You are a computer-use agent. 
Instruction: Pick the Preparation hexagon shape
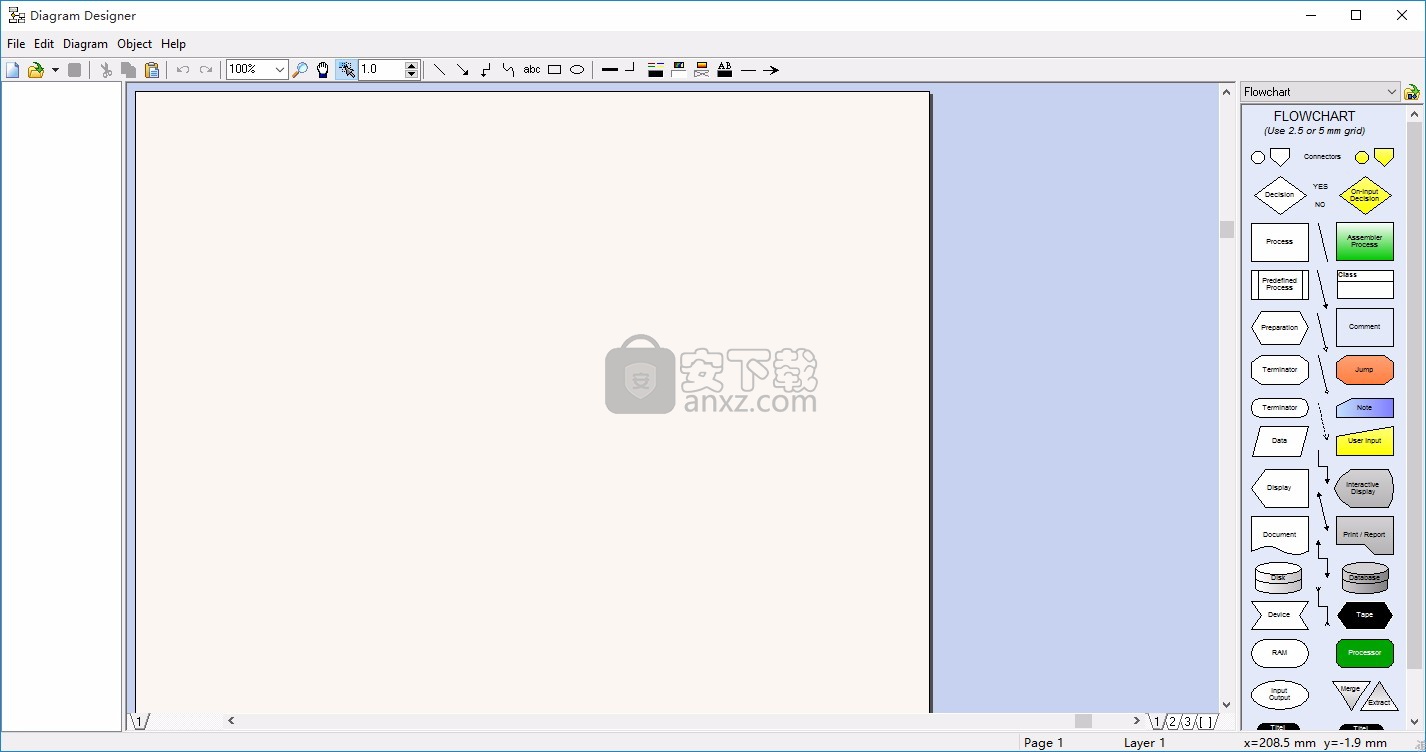(x=1280, y=328)
